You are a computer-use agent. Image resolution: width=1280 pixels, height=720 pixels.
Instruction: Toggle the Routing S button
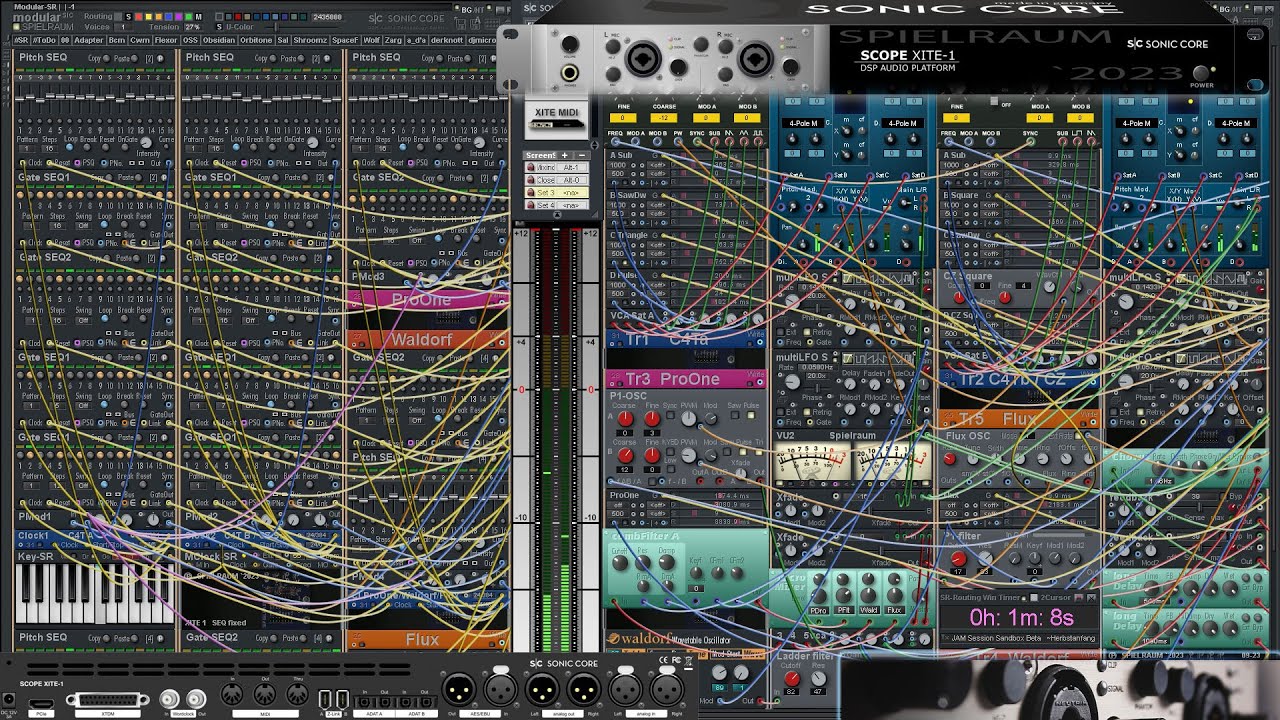tap(126, 17)
